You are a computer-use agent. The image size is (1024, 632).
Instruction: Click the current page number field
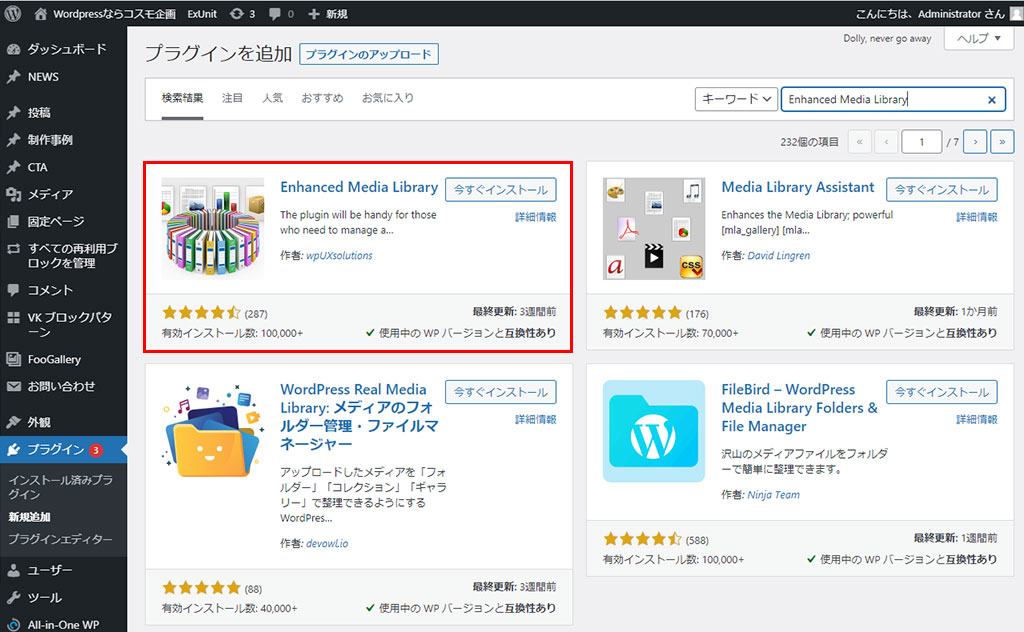(921, 142)
